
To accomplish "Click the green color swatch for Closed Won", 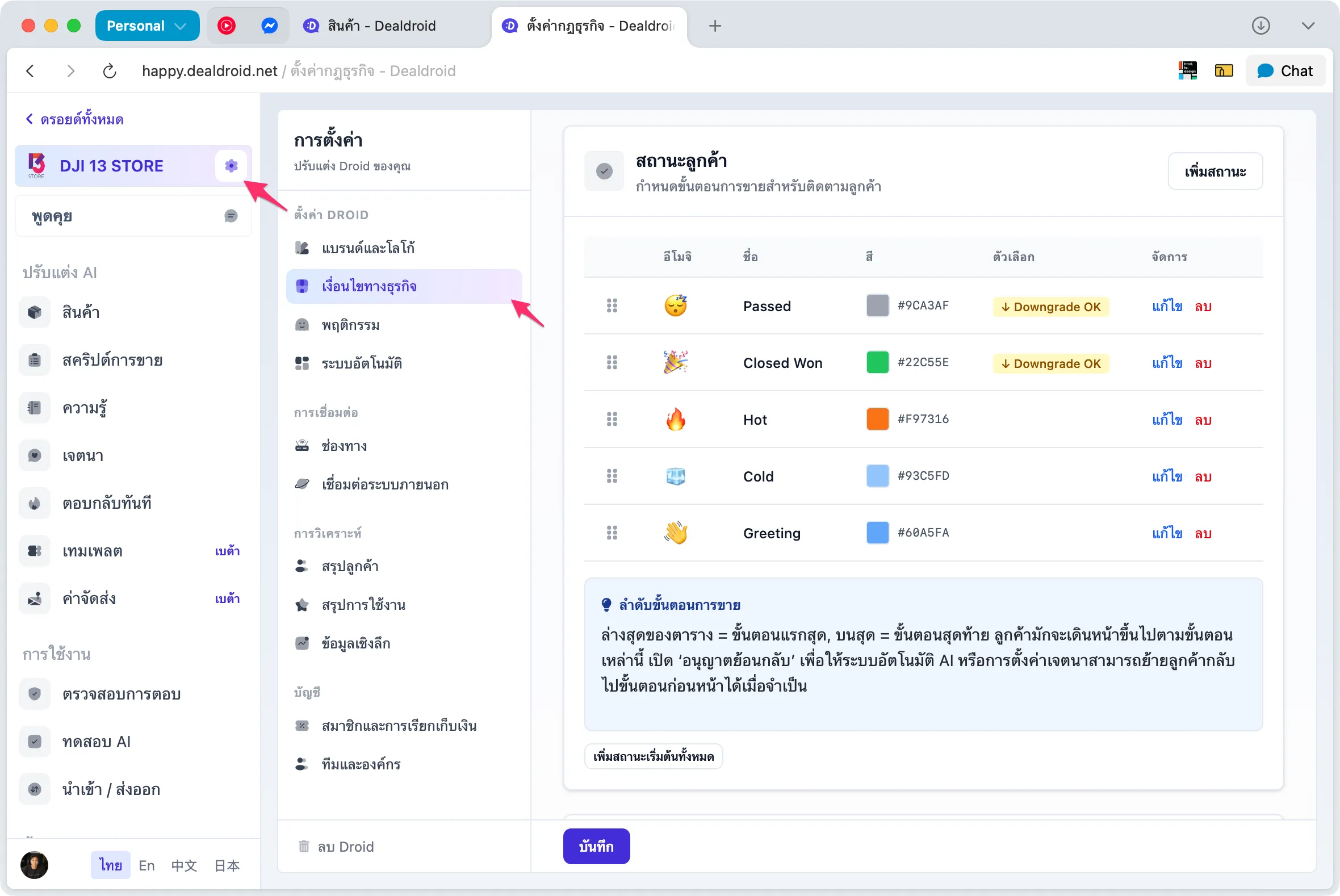I will click(877, 362).
